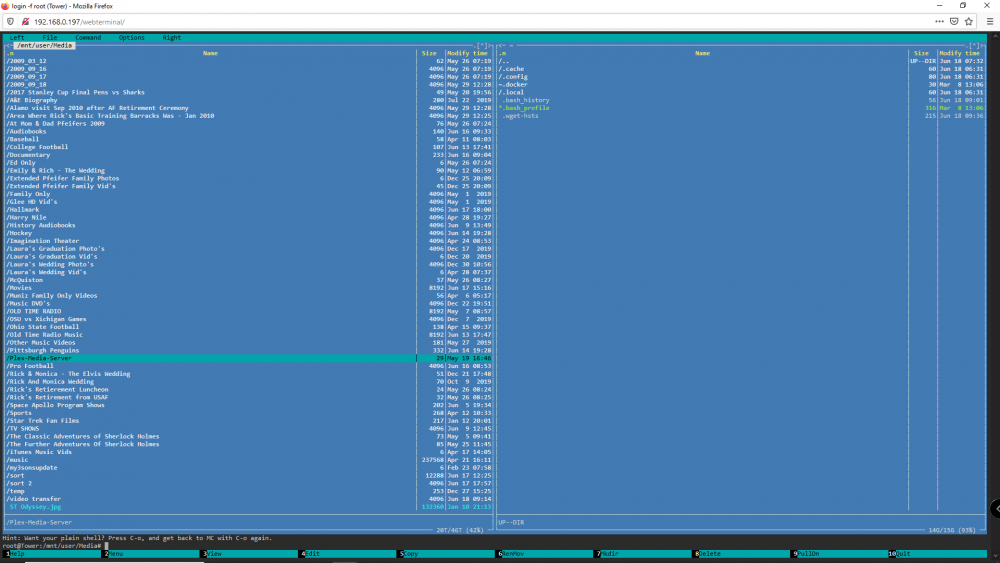Select the /Hallmark directory
Screen dimensions: 1000x563
22,209
